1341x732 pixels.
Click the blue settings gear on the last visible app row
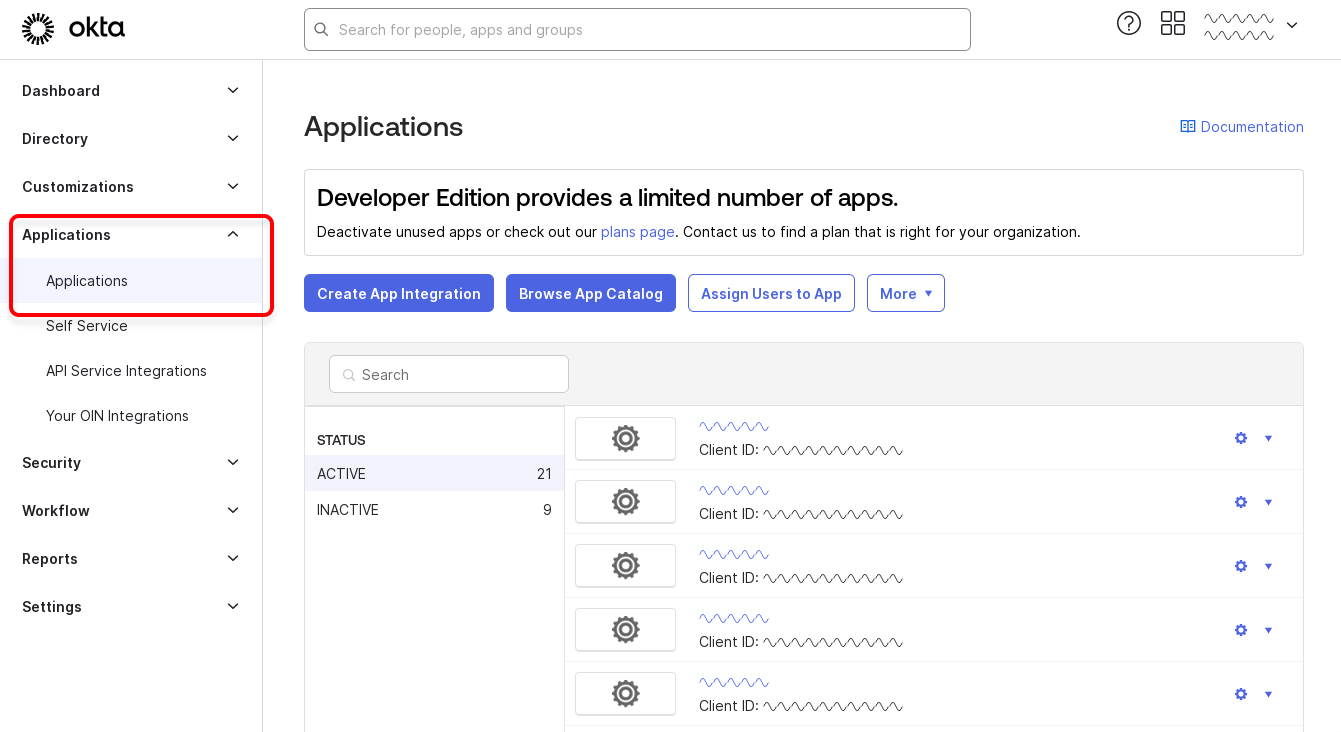click(1240, 694)
